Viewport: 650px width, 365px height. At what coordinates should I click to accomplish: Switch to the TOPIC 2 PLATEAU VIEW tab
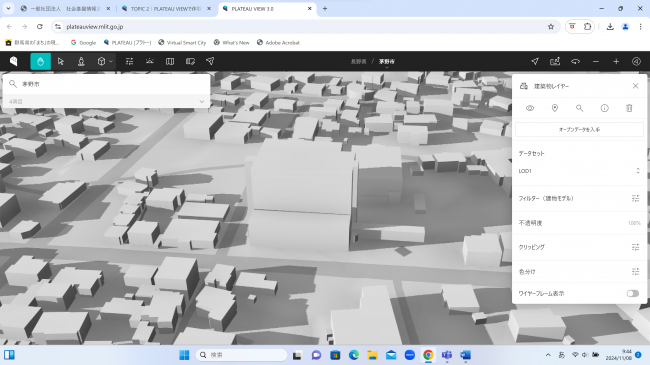[x=167, y=8]
